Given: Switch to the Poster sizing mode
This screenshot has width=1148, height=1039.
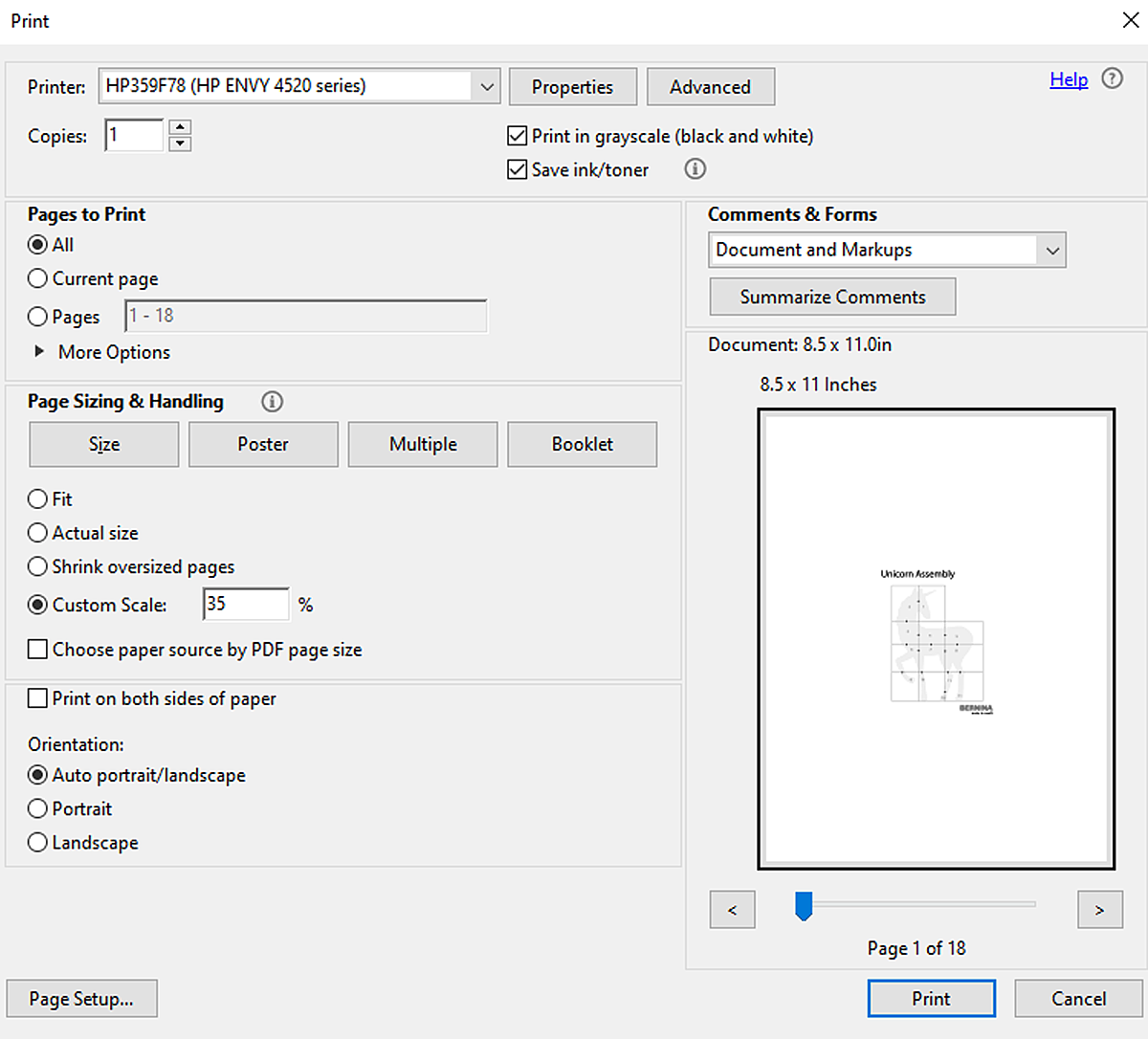Looking at the screenshot, I should tap(263, 444).
